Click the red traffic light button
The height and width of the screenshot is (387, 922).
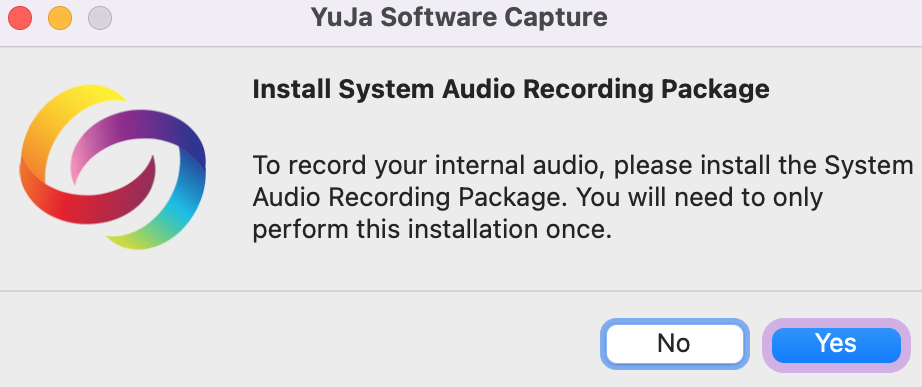tap(19, 18)
